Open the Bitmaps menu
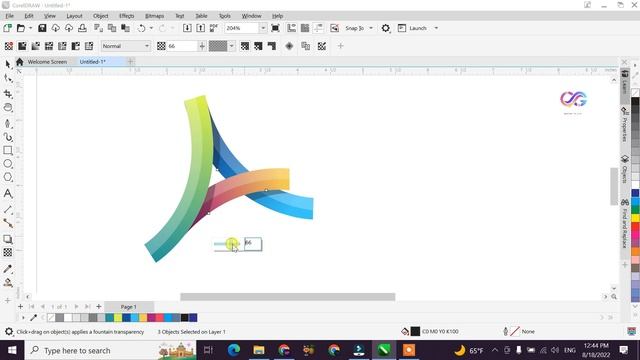 click(x=154, y=16)
